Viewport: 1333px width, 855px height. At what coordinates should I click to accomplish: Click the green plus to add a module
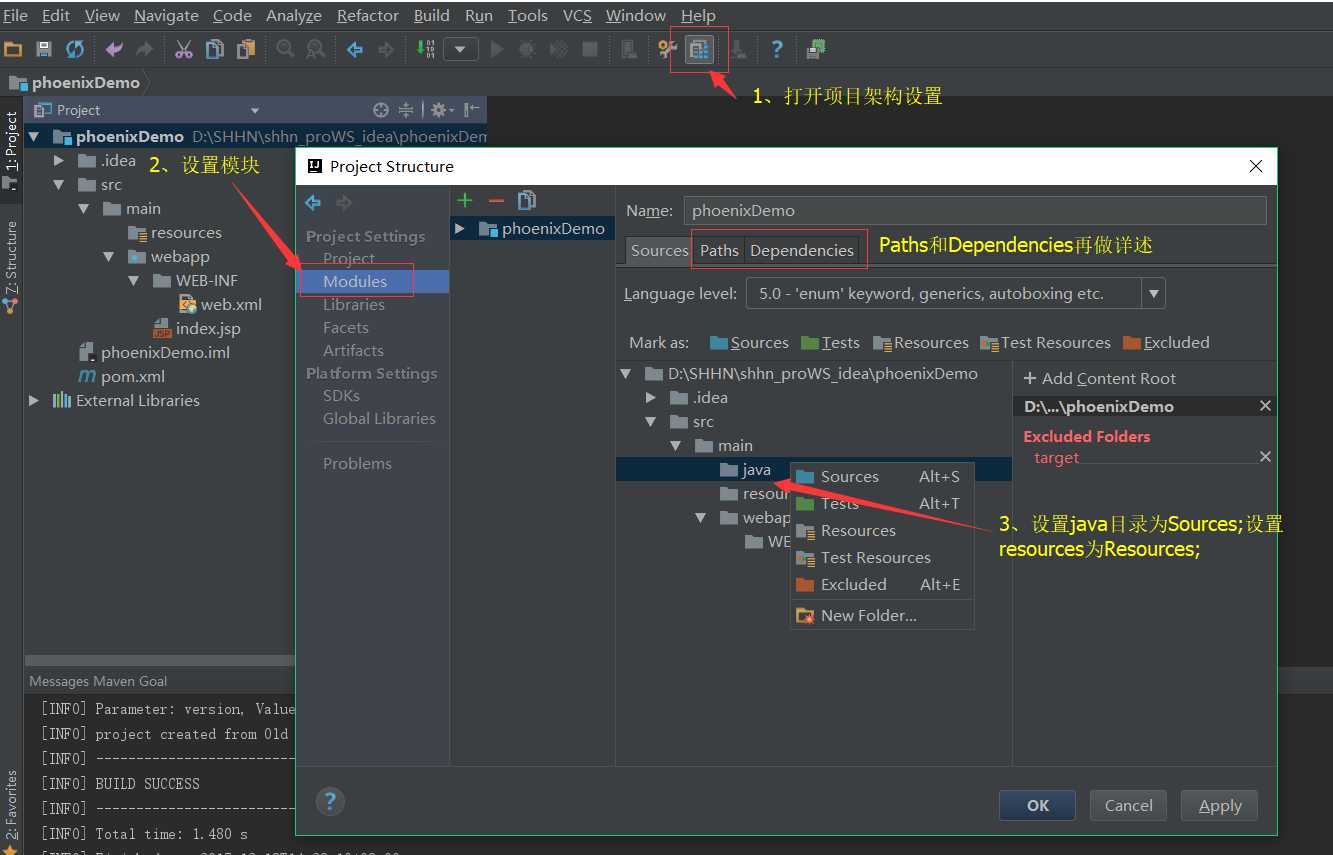point(464,200)
